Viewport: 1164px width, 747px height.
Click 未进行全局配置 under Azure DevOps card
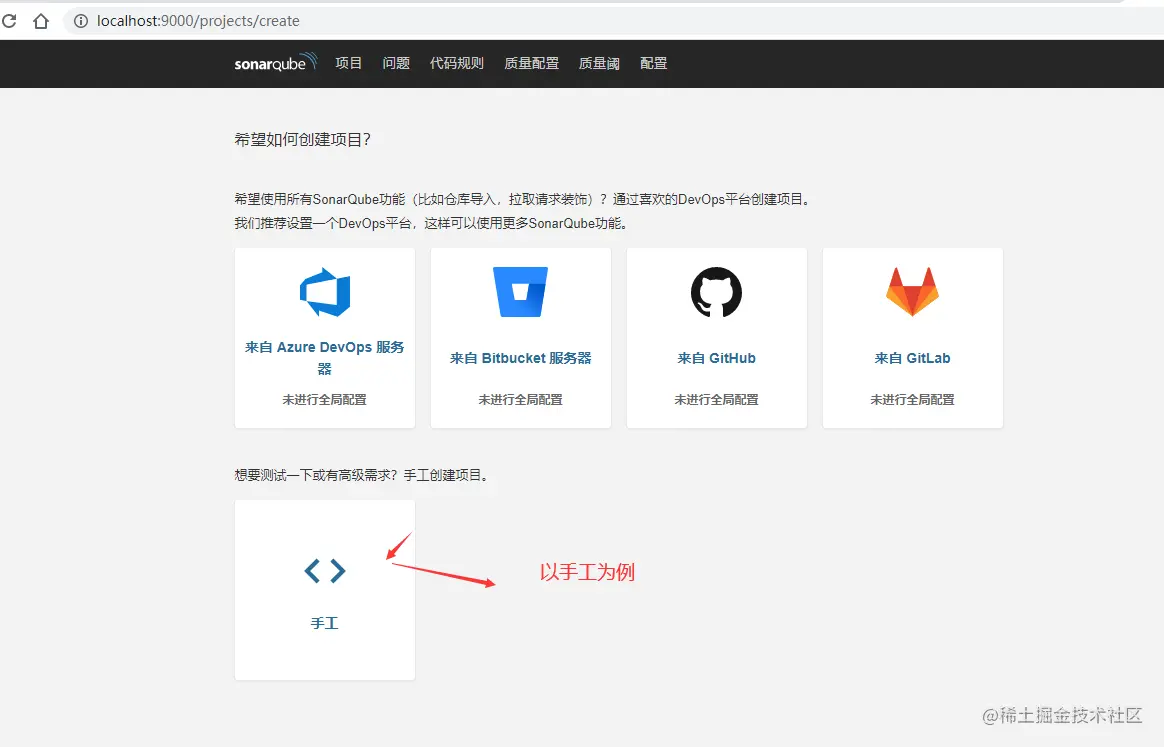(x=324, y=399)
